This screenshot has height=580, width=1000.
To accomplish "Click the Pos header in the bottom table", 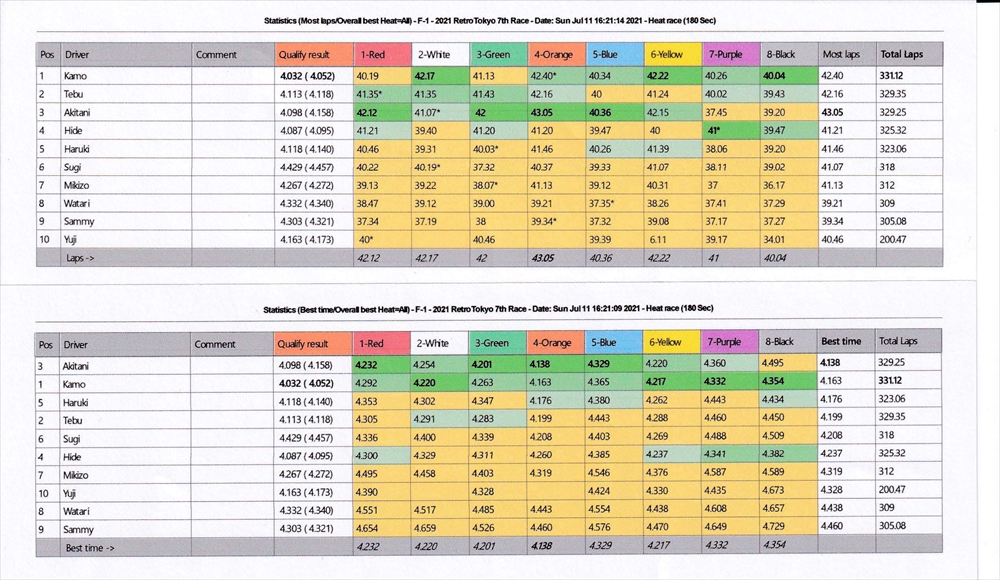I will click(46, 343).
